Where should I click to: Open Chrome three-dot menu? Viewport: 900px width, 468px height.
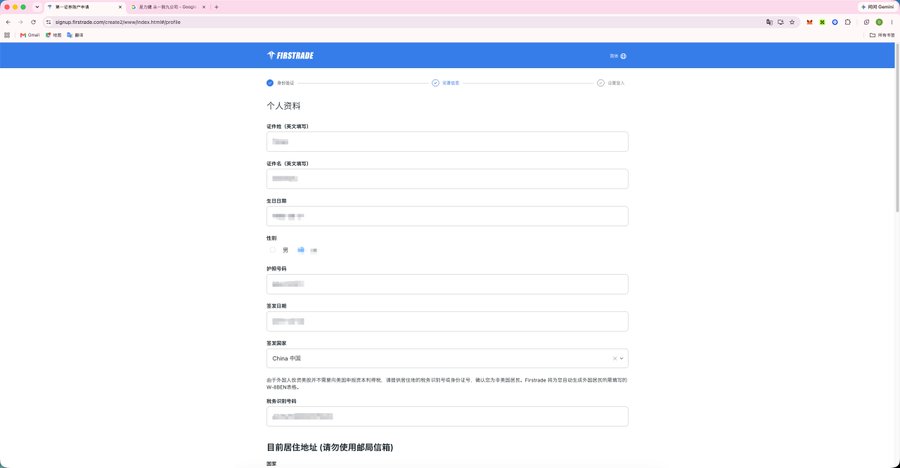892,22
